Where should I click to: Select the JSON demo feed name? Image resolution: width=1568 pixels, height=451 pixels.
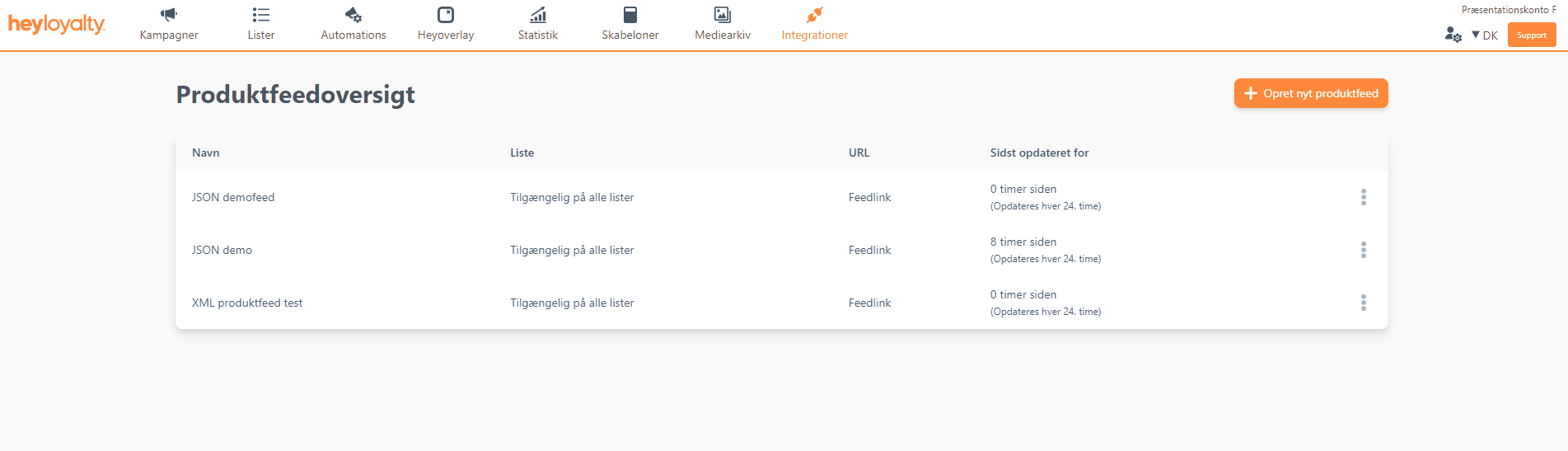click(222, 250)
